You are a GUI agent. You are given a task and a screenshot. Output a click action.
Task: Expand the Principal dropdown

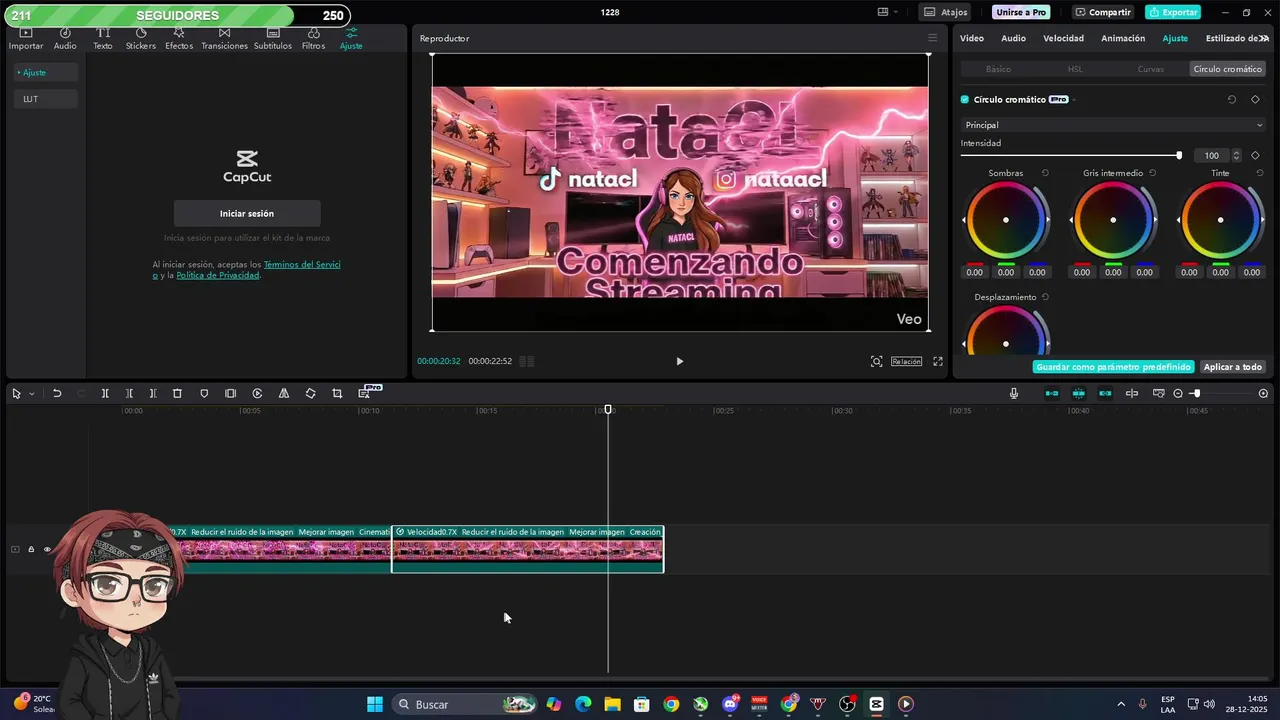(1113, 125)
